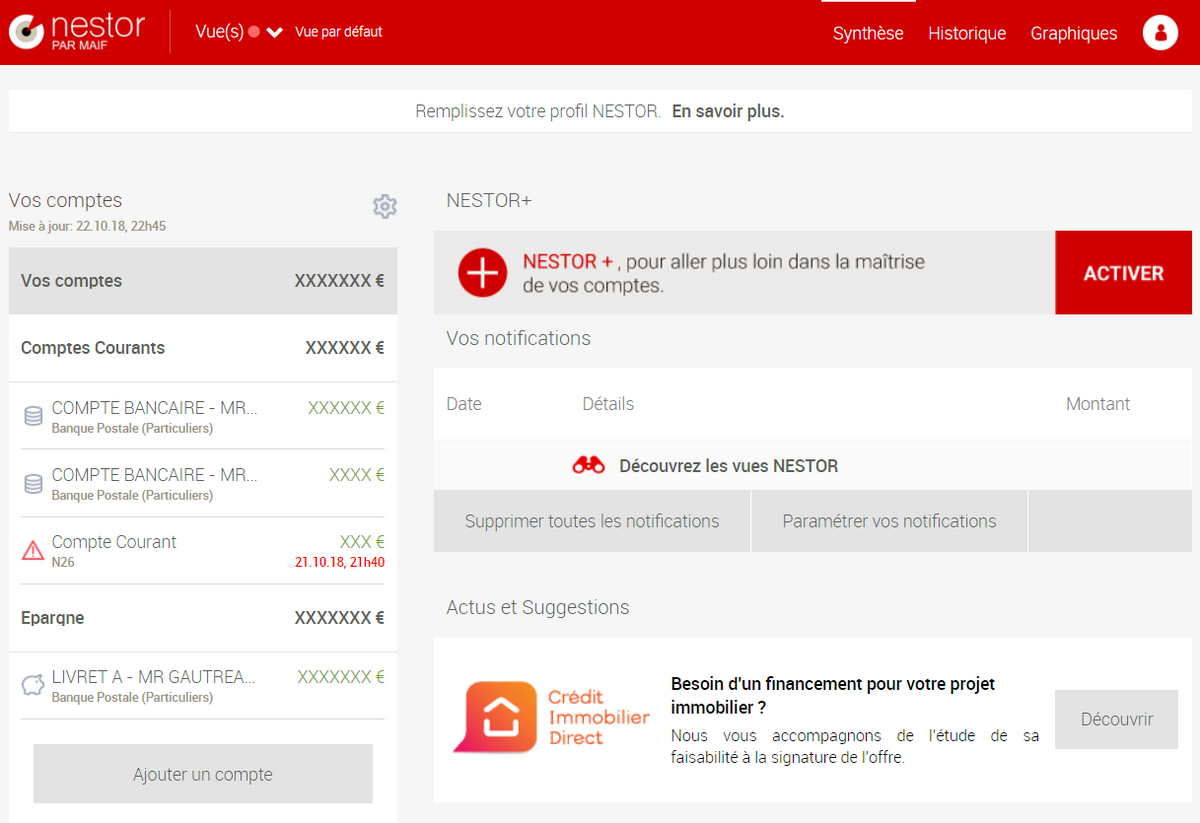
Task: Click the piggy bank icon for Livret A
Action: (33, 685)
